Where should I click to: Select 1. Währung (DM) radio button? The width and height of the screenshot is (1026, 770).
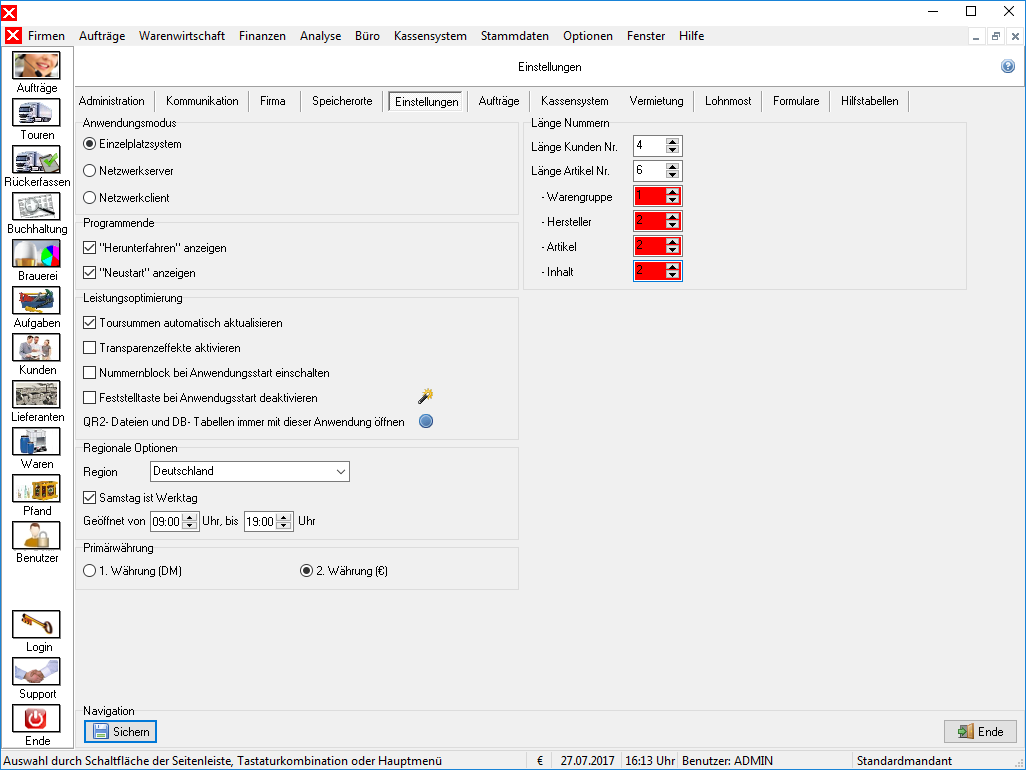pos(90,571)
